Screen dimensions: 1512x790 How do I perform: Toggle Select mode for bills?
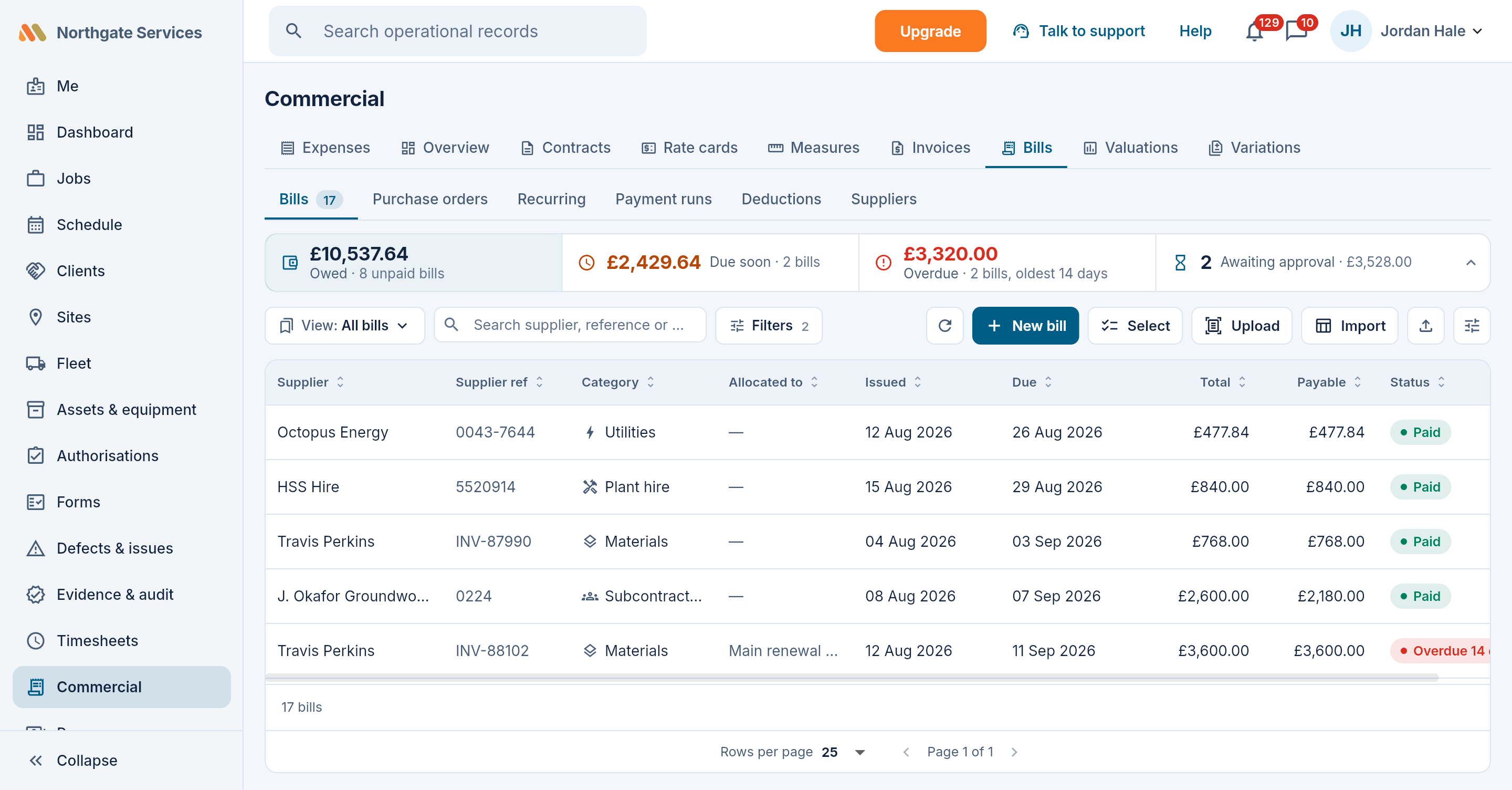(1135, 325)
